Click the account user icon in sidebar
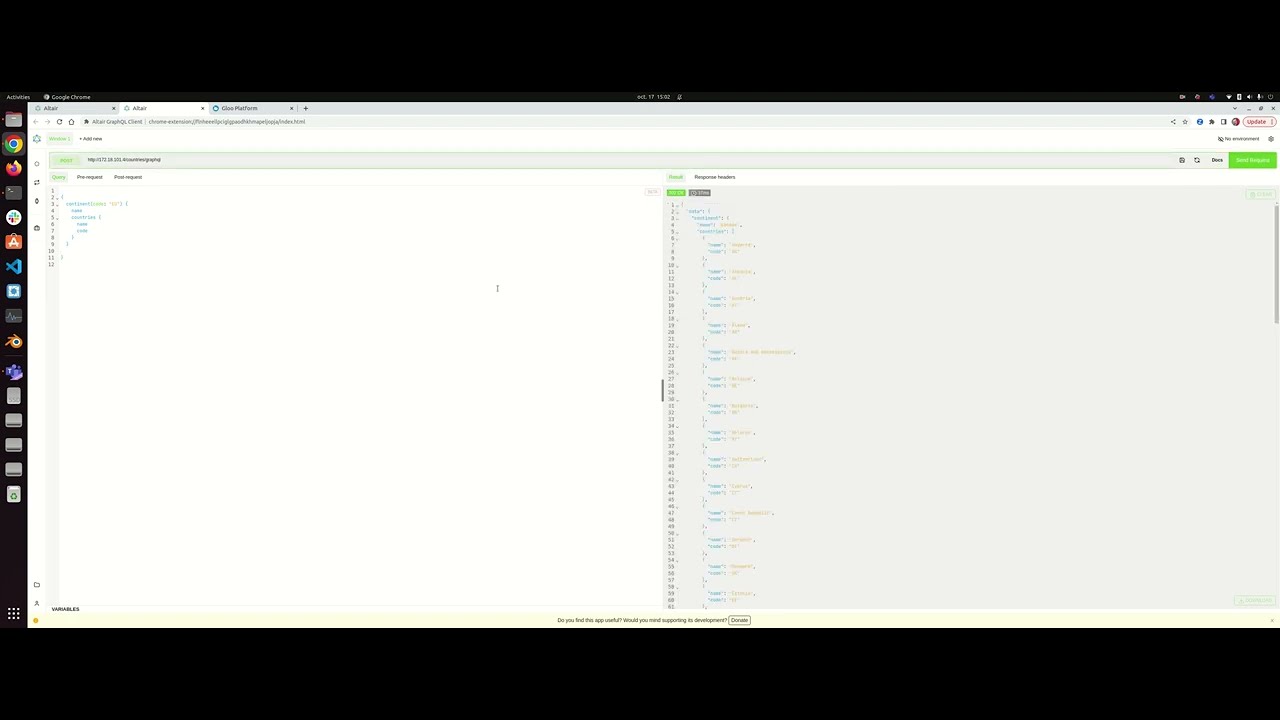Screen dimensions: 1280x720 pyautogui.click(x=37, y=604)
